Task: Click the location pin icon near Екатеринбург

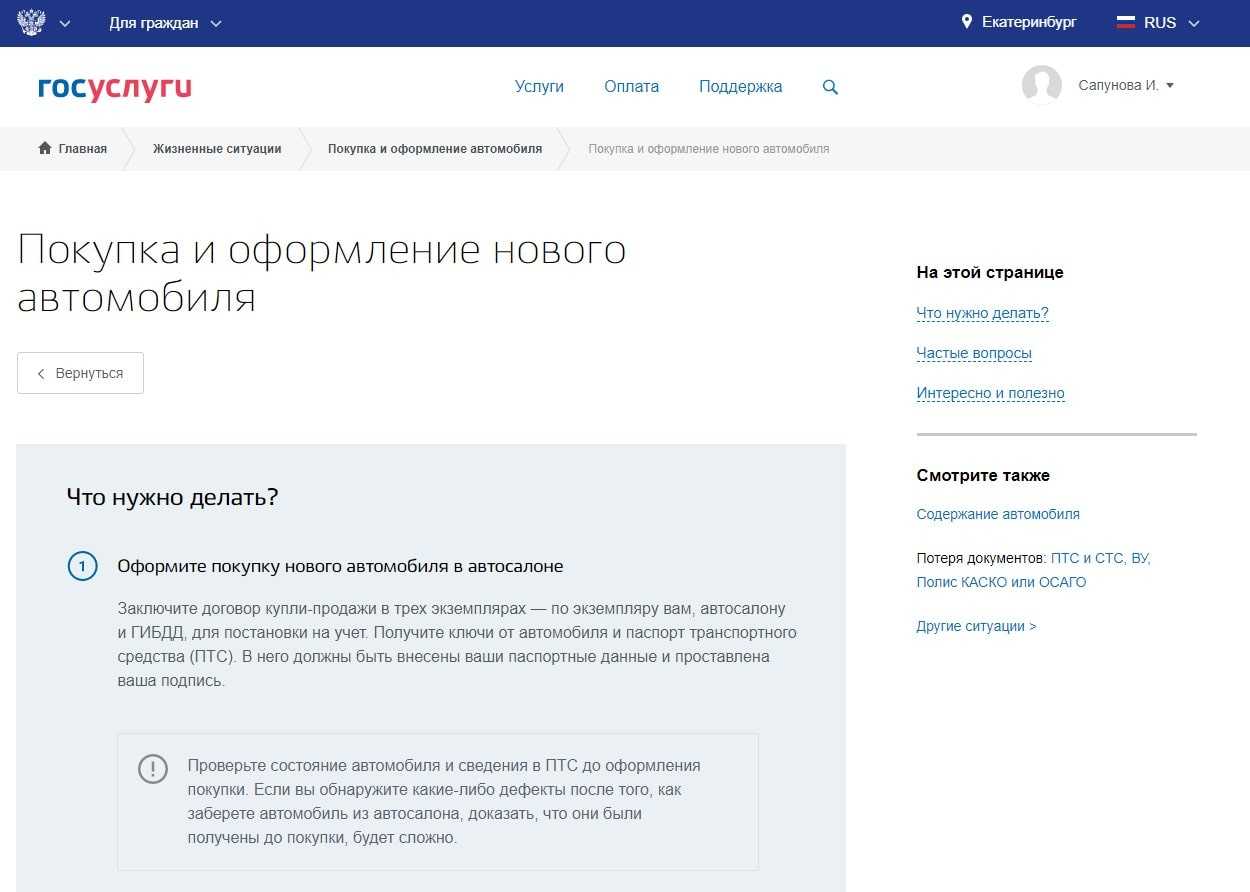Action: [x=966, y=22]
